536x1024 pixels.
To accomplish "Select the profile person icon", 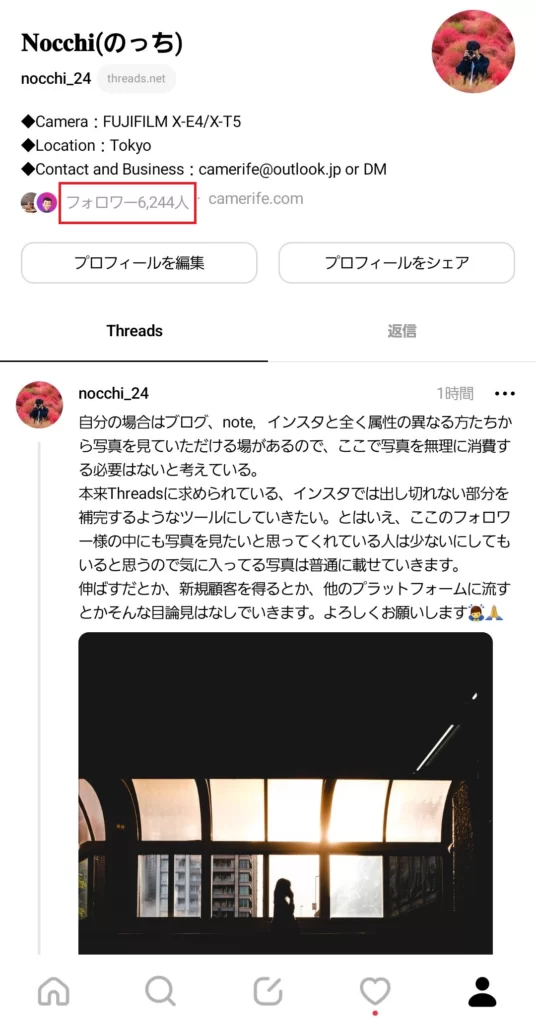I will [x=482, y=991].
